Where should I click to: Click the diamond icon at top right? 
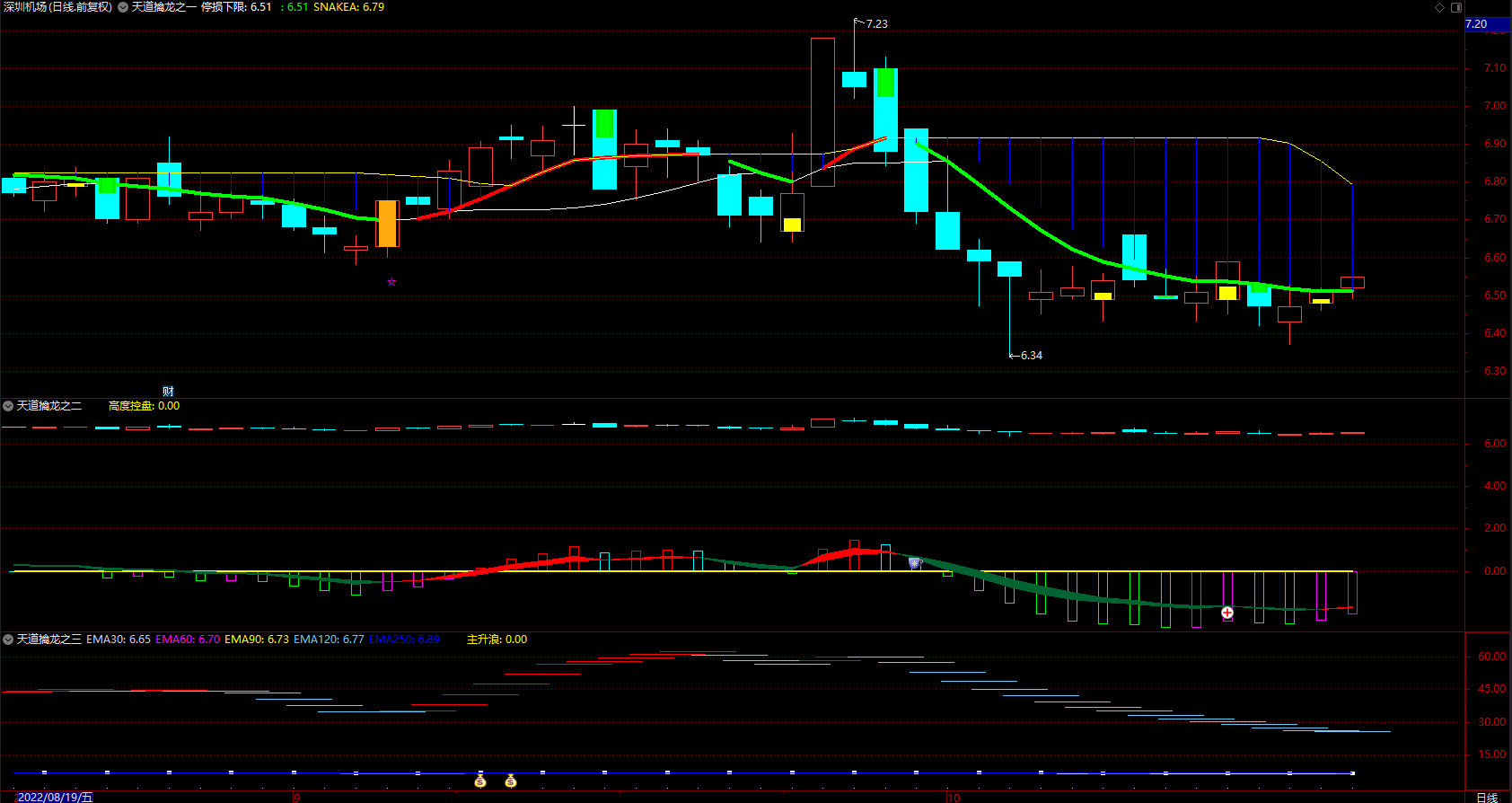tap(1439, 7)
